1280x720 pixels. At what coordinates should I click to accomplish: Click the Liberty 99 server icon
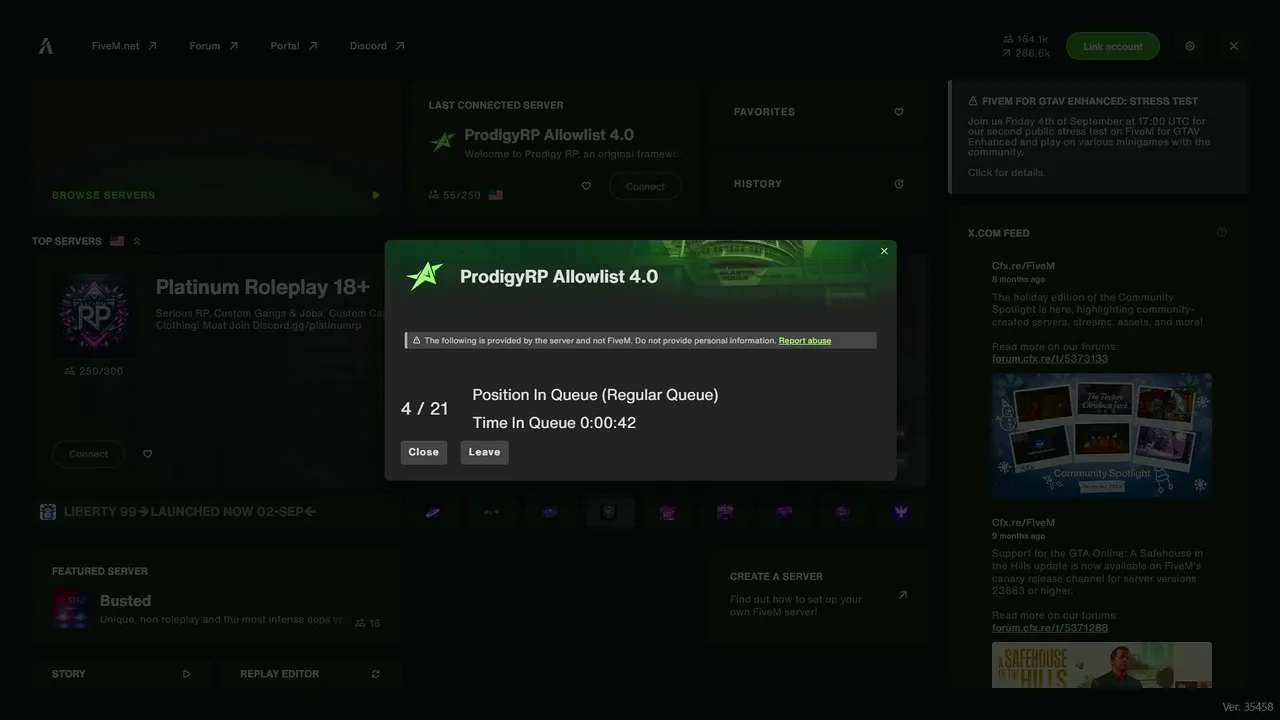(48, 512)
